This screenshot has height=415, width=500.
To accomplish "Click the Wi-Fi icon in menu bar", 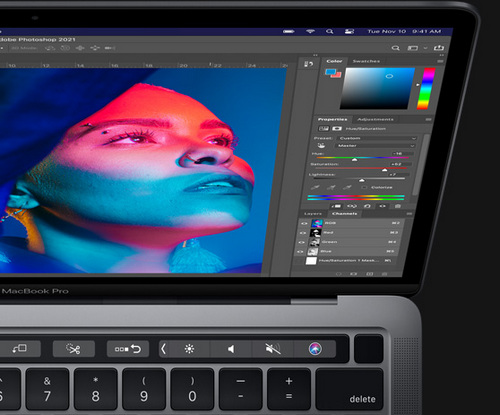I will (x=310, y=31).
